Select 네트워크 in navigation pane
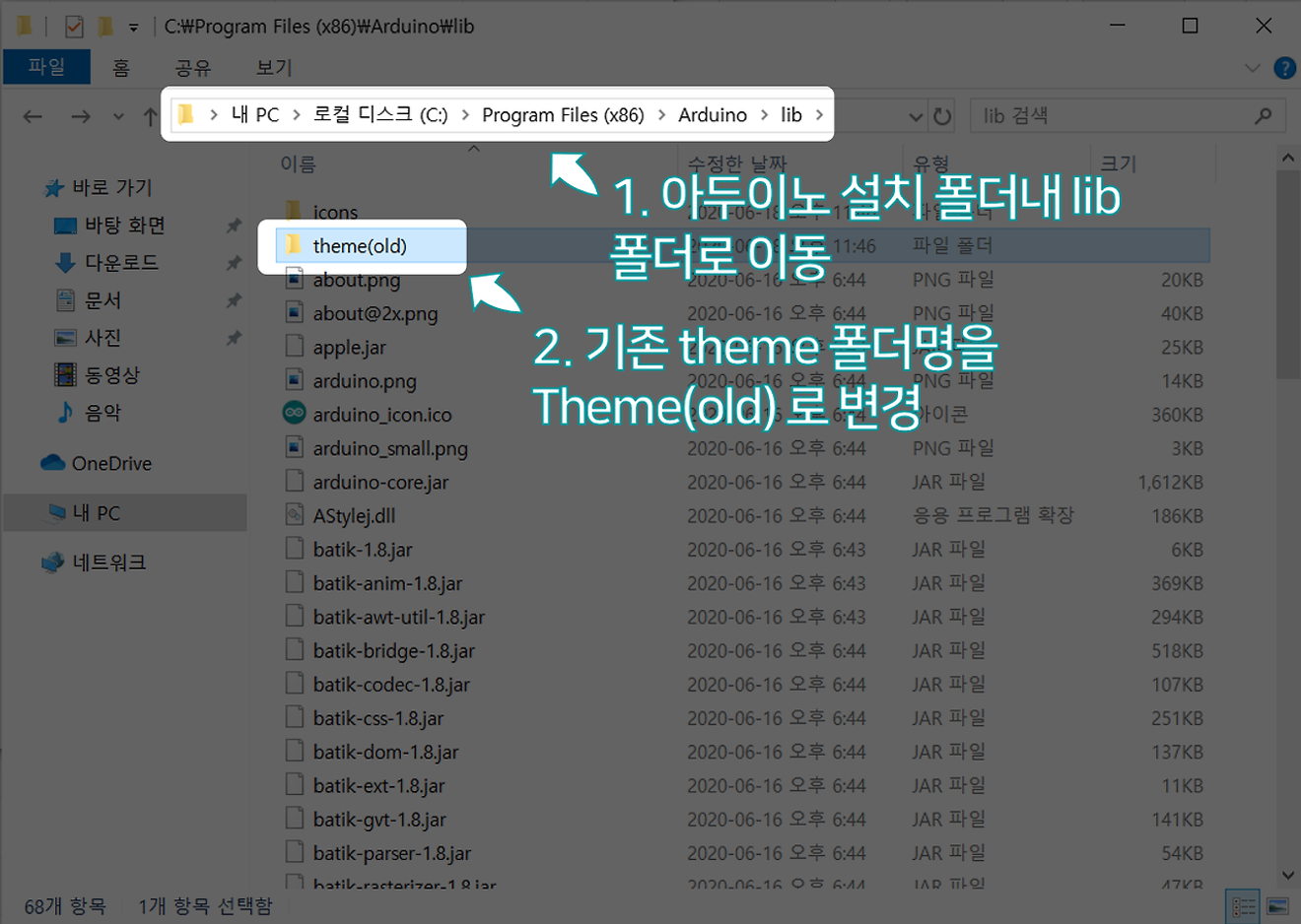 tap(94, 562)
